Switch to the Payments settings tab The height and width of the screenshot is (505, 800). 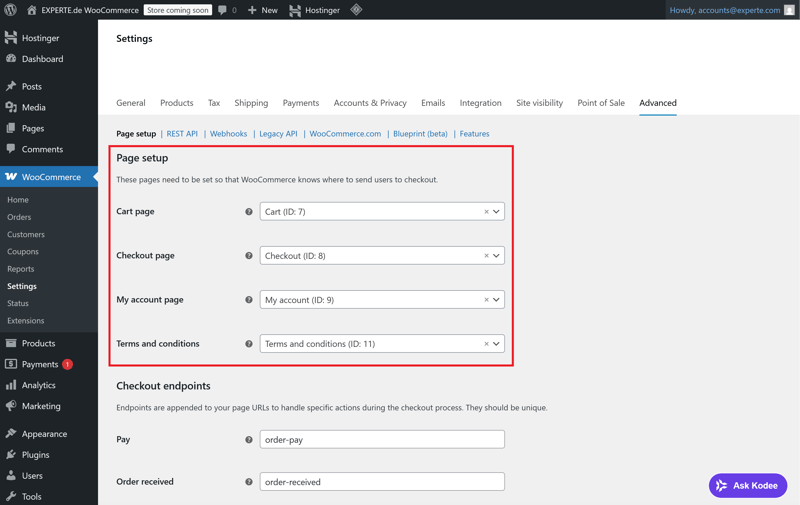click(x=300, y=103)
